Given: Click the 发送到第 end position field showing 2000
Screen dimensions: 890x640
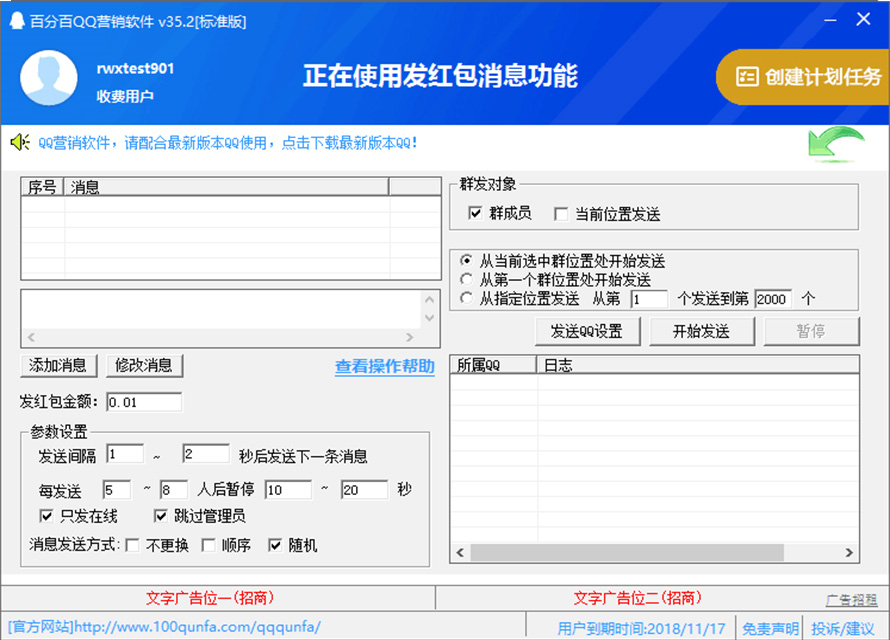Looking at the screenshot, I should coord(773,299).
